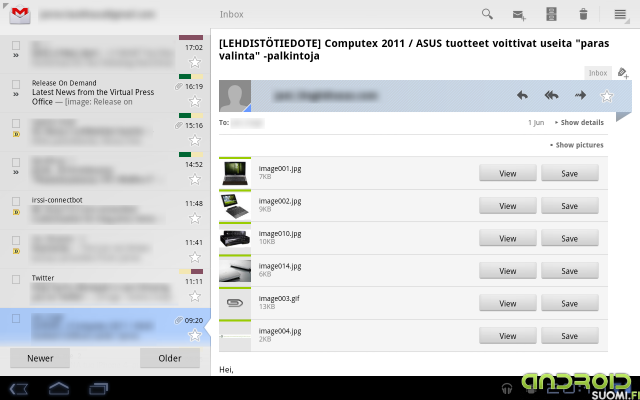Tap the image010.jpg thumbnail
640x400 pixels.
pyautogui.click(x=235, y=238)
